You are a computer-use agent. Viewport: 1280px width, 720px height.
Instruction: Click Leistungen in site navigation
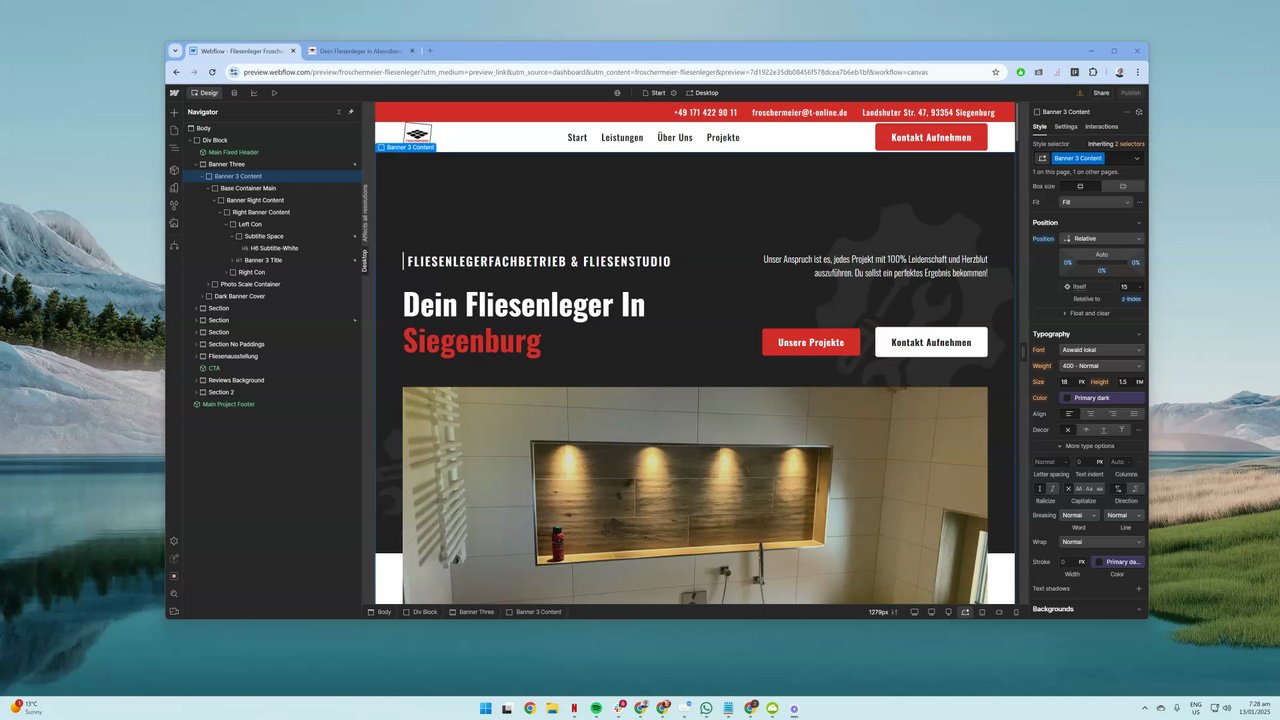click(622, 137)
